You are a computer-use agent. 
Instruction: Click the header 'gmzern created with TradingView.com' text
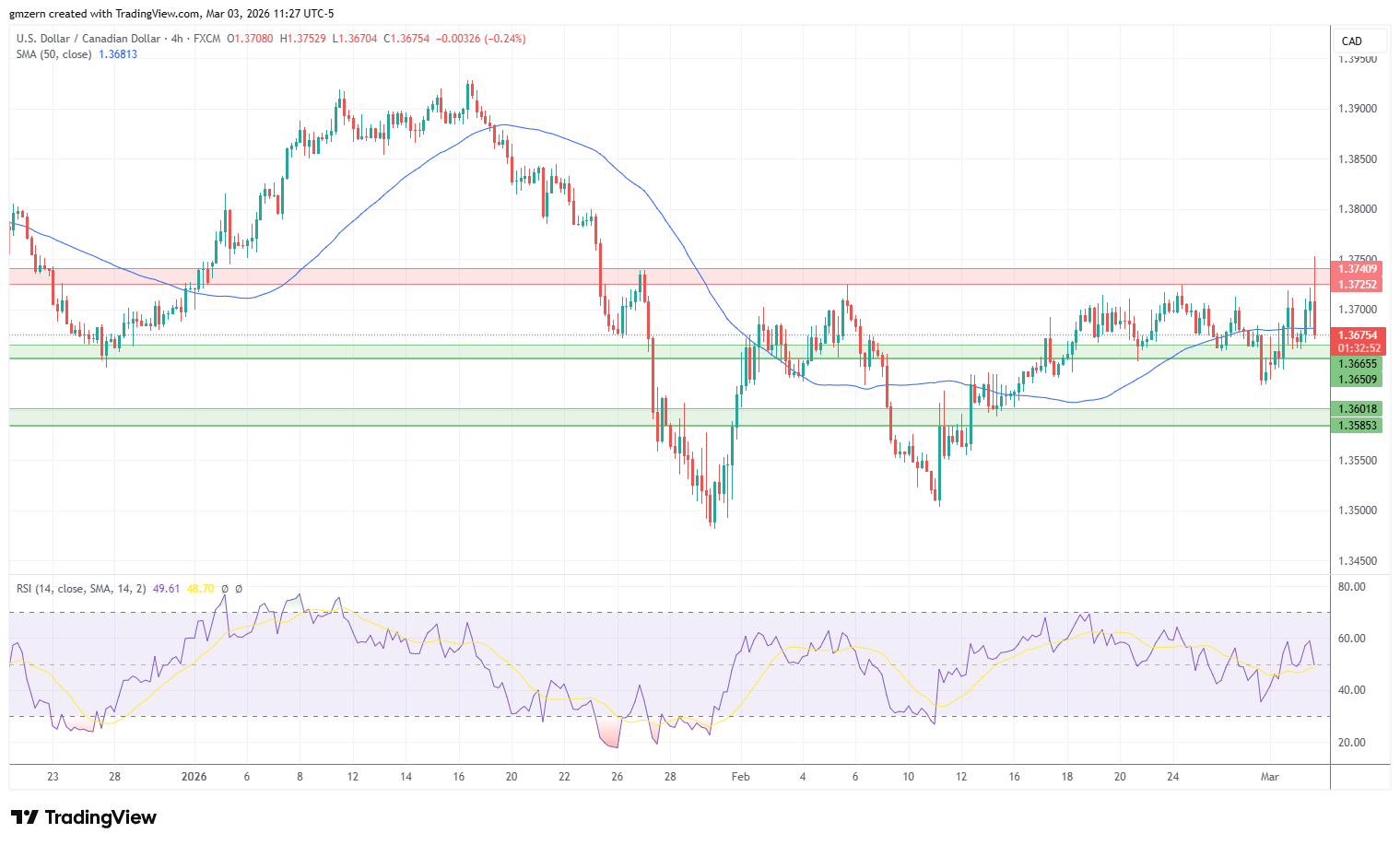105,14
